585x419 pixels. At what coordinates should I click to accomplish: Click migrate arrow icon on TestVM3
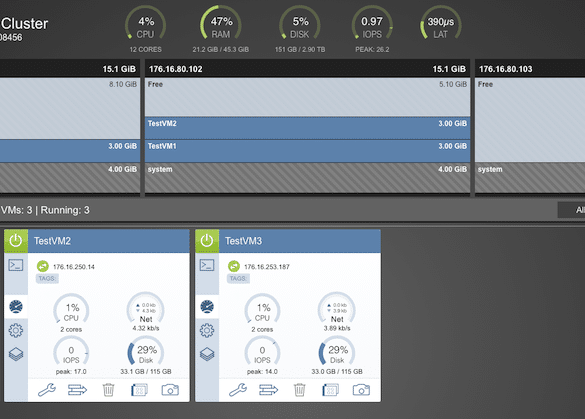coord(268,390)
